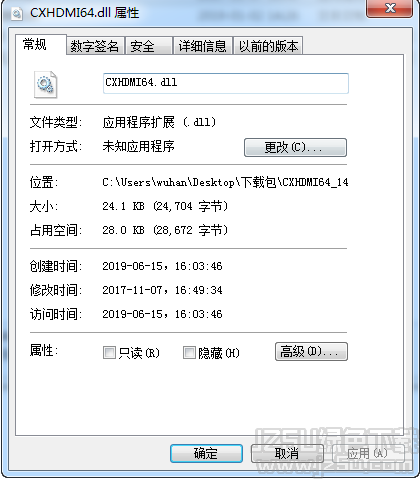Screen dimensions: 420x479
Task: Open the 安全 tab
Action: (x=149, y=46)
